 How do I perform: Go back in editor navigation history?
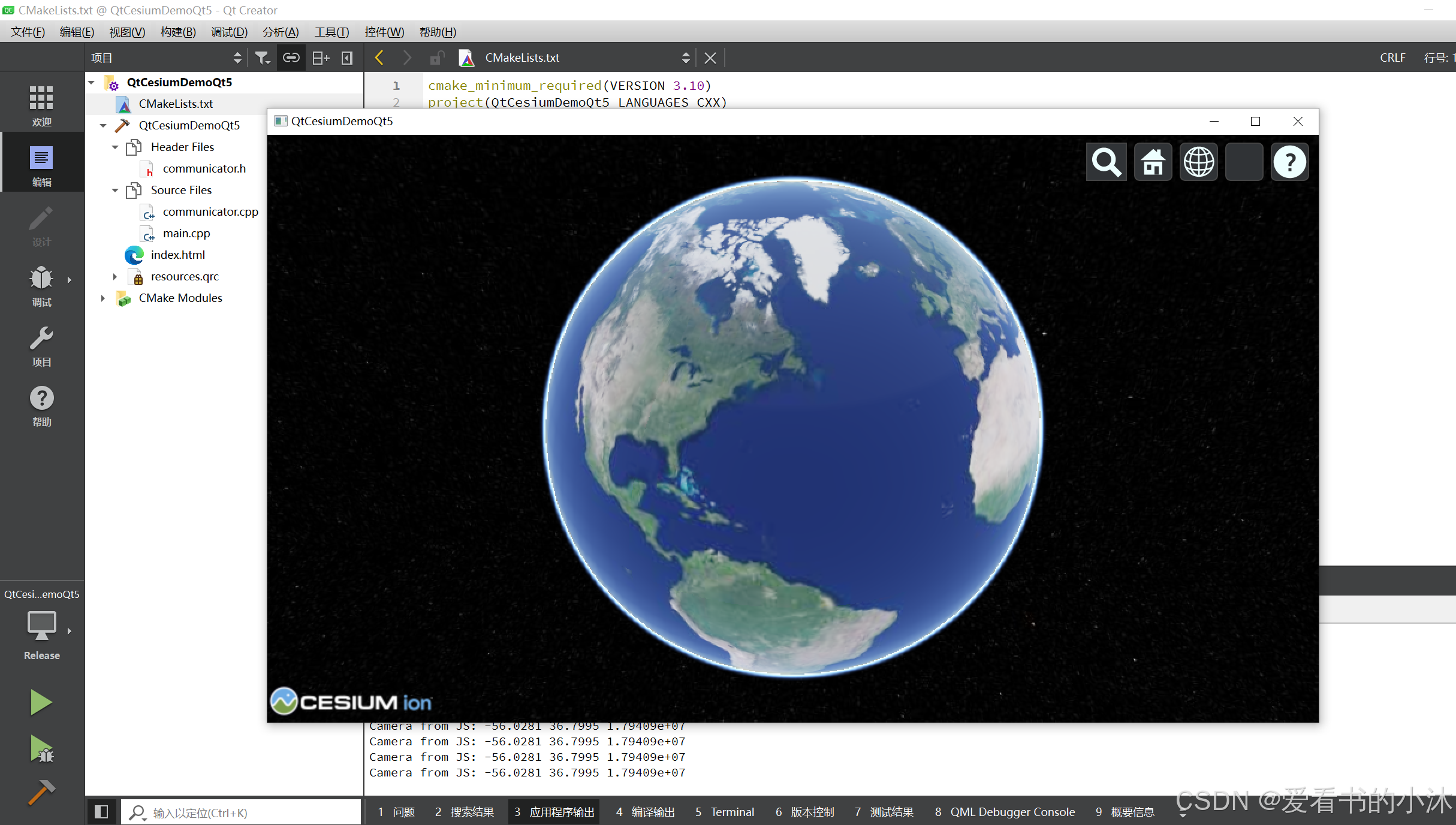[x=379, y=58]
